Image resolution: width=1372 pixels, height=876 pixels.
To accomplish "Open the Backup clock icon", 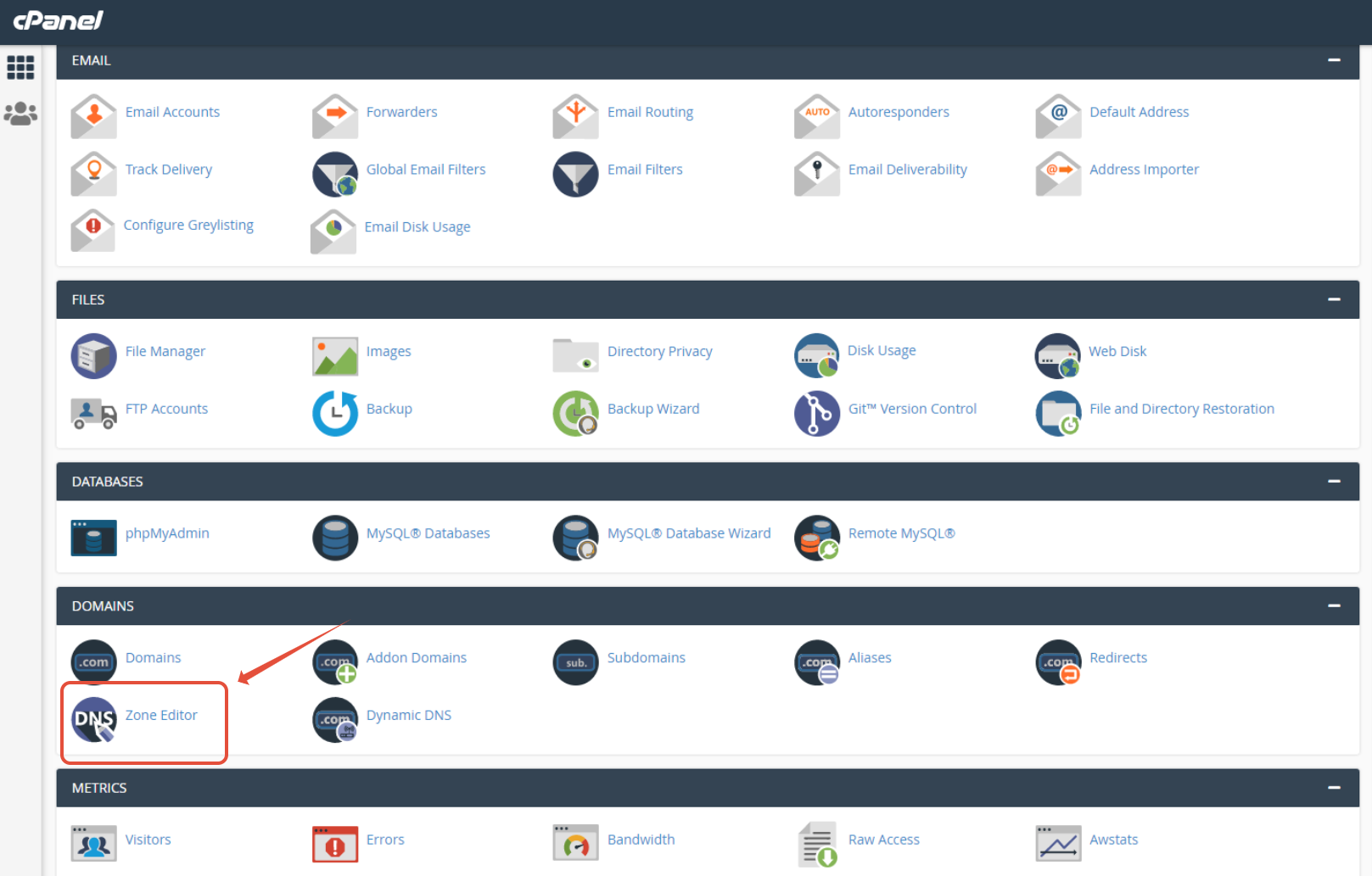I will (x=335, y=413).
